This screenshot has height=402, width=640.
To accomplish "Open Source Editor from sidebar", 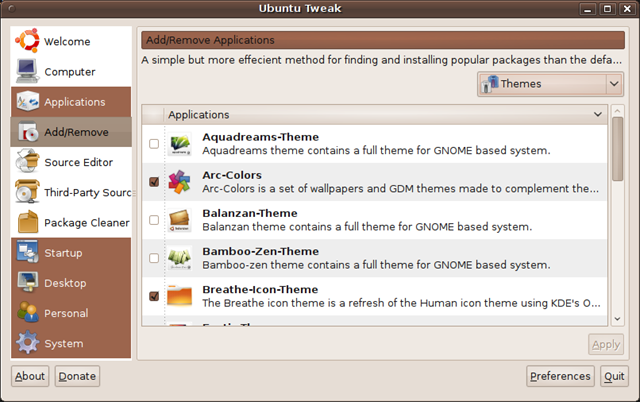I will [x=71, y=162].
